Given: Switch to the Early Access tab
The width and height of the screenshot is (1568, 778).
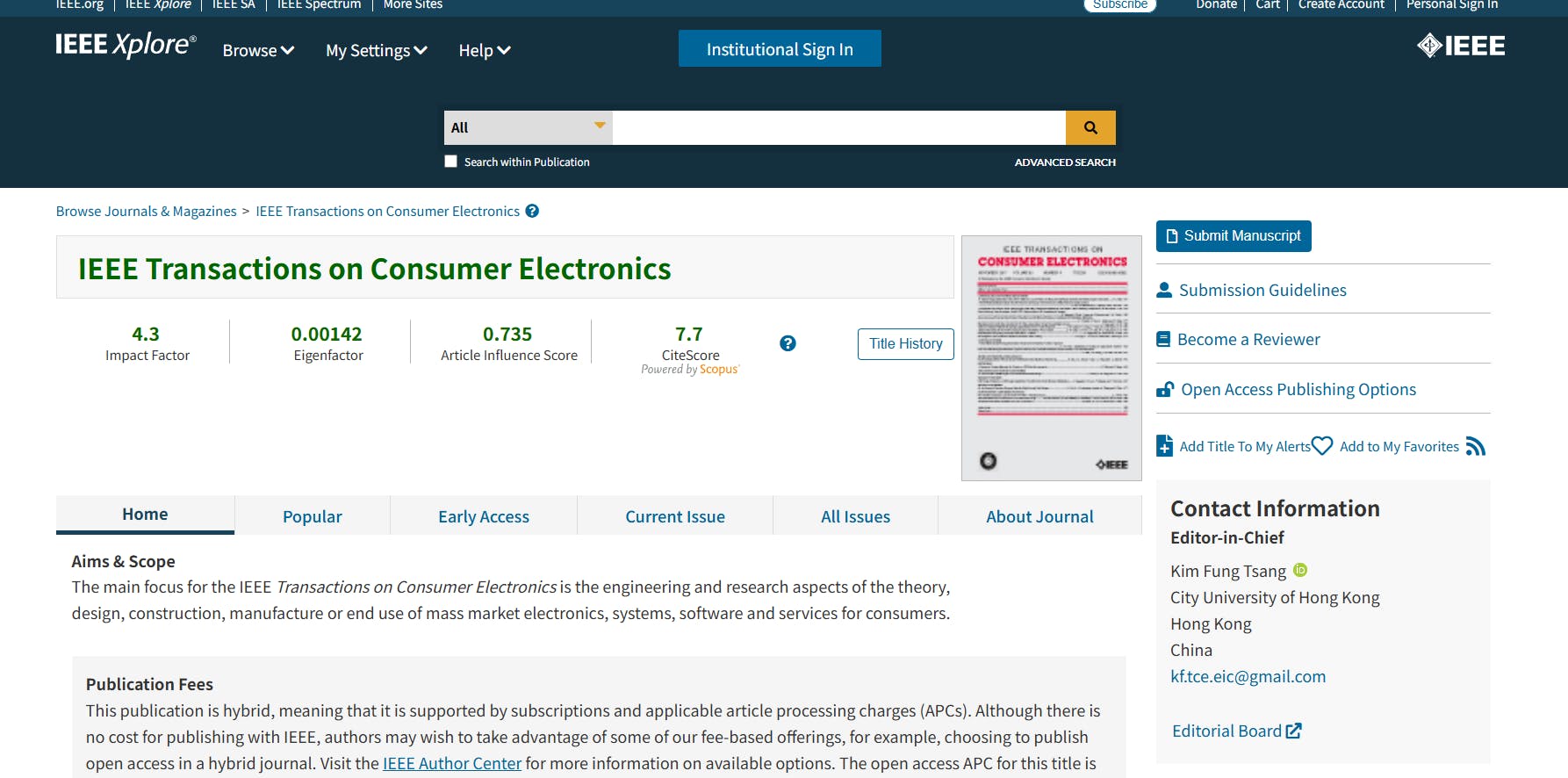Looking at the screenshot, I should 484,516.
